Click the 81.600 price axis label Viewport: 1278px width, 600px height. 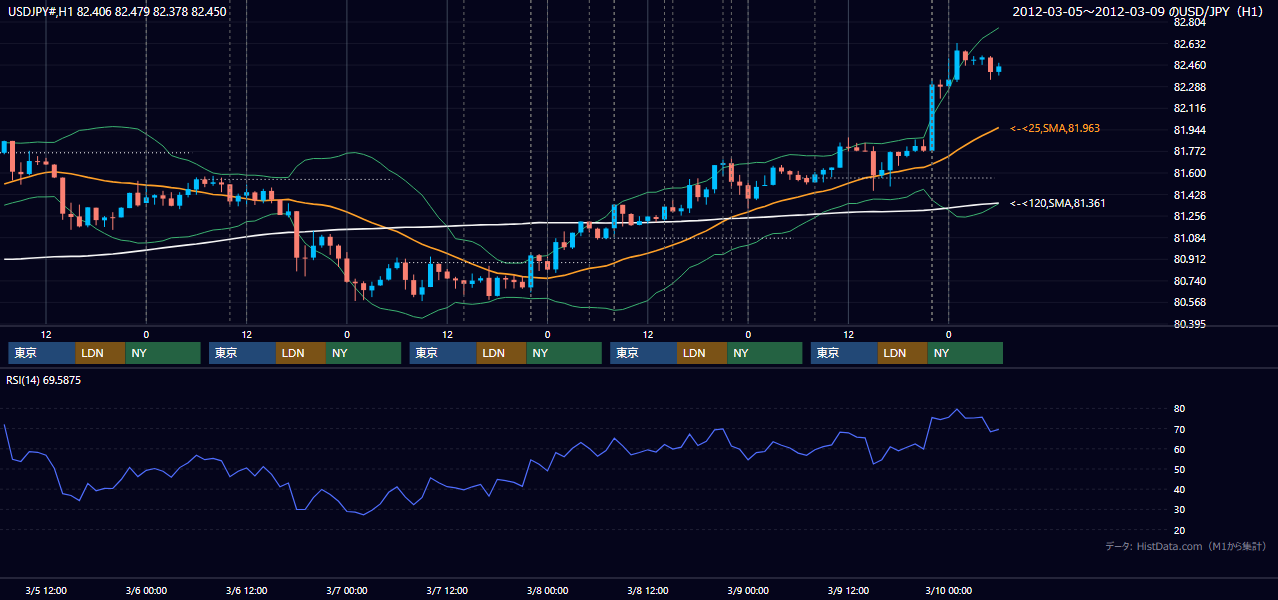click(1189, 173)
